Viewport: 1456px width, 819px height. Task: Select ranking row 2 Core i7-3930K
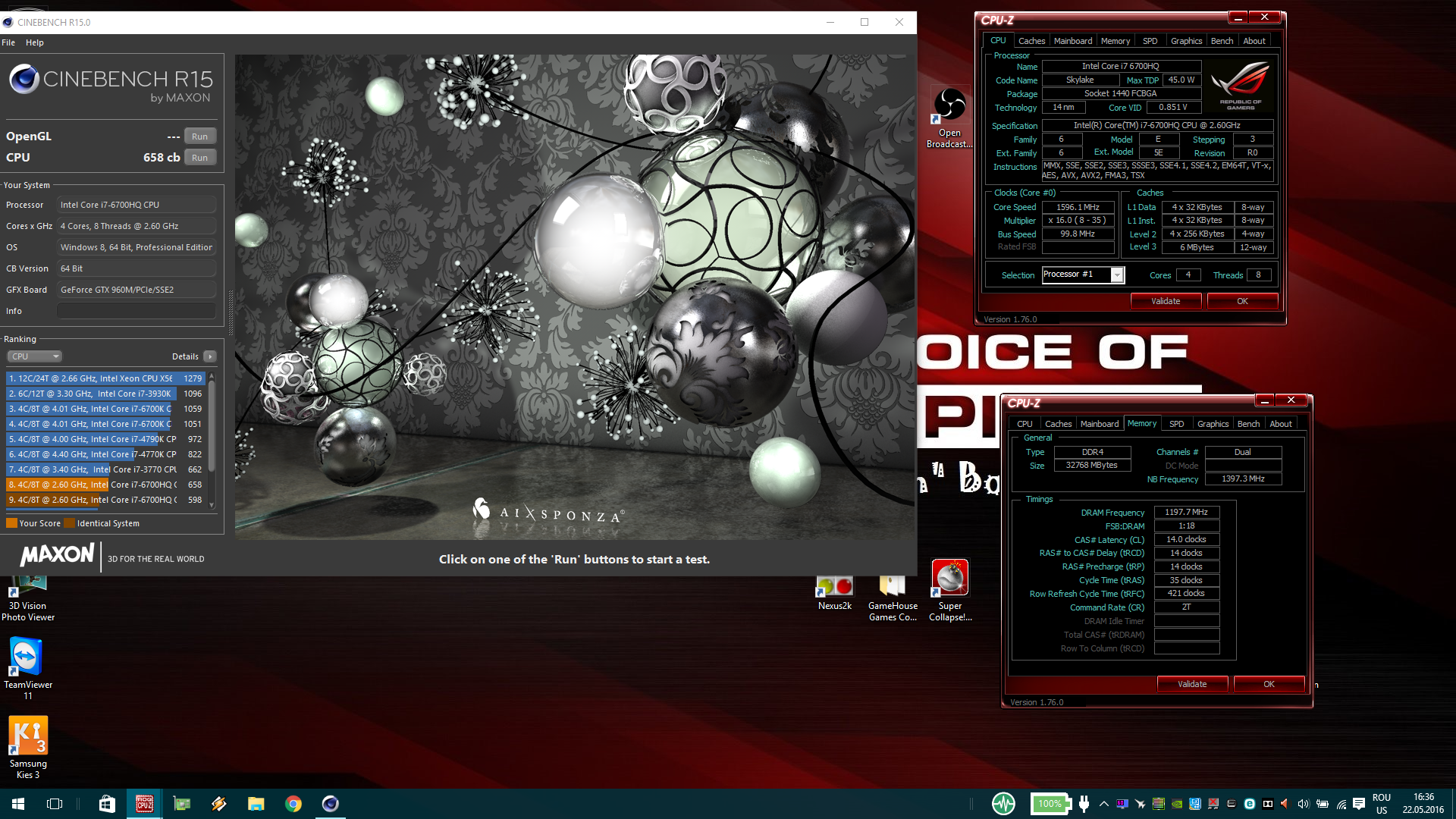[x=106, y=394]
